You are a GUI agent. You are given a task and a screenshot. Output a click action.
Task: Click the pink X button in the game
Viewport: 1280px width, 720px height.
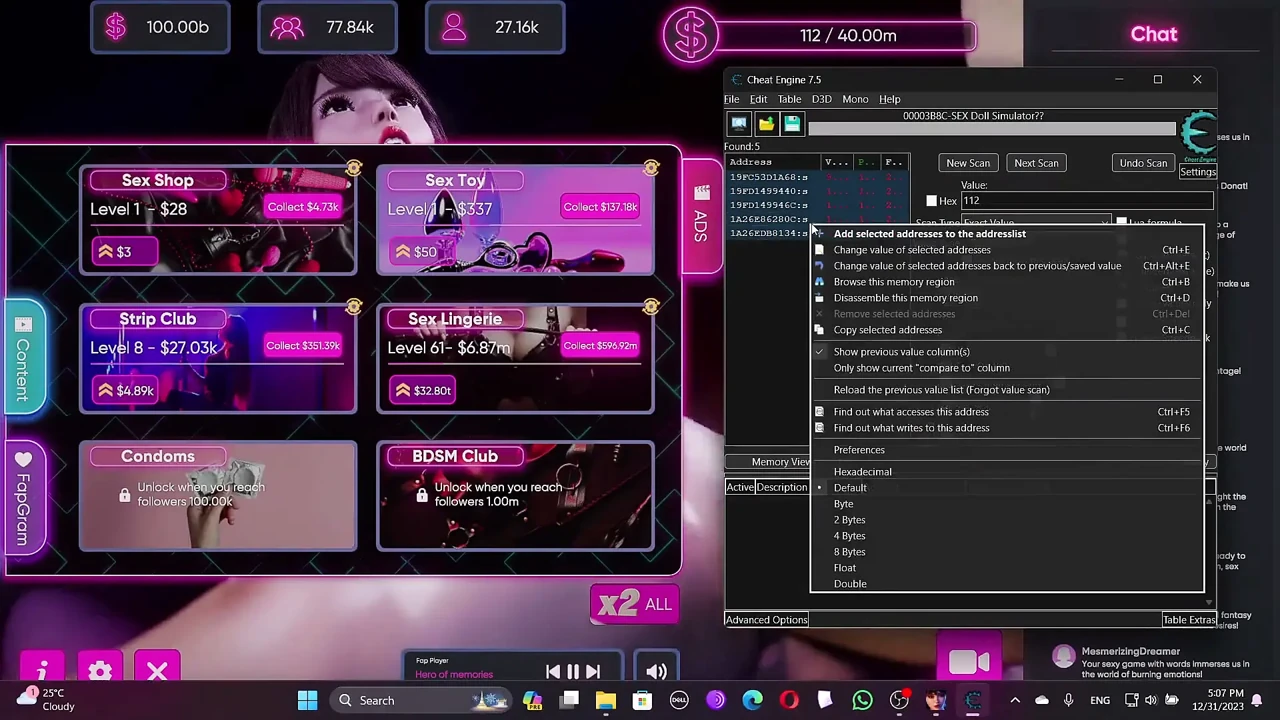(157, 670)
